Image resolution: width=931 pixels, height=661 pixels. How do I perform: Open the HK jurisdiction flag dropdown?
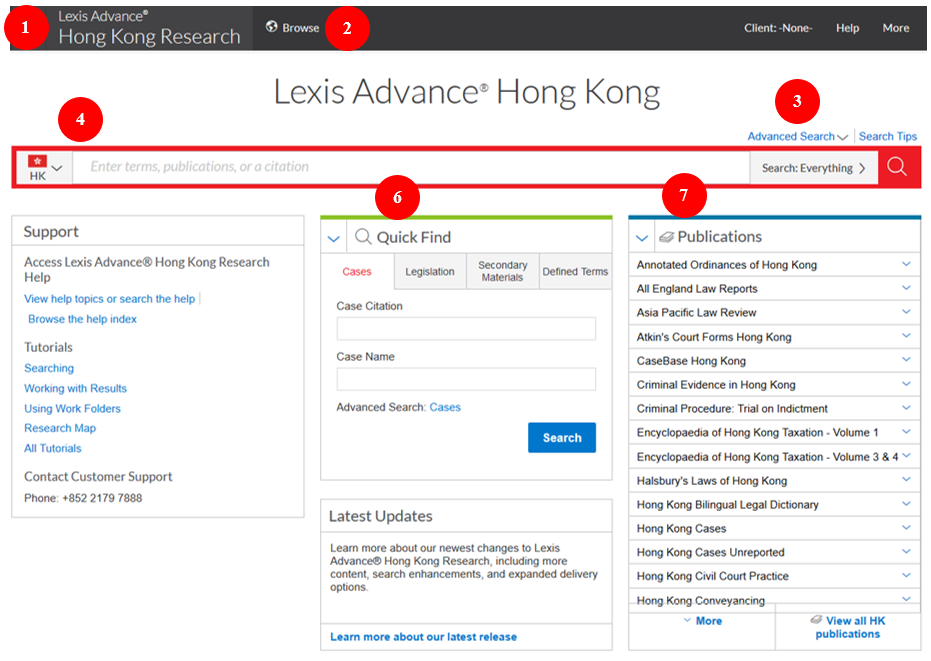point(45,167)
